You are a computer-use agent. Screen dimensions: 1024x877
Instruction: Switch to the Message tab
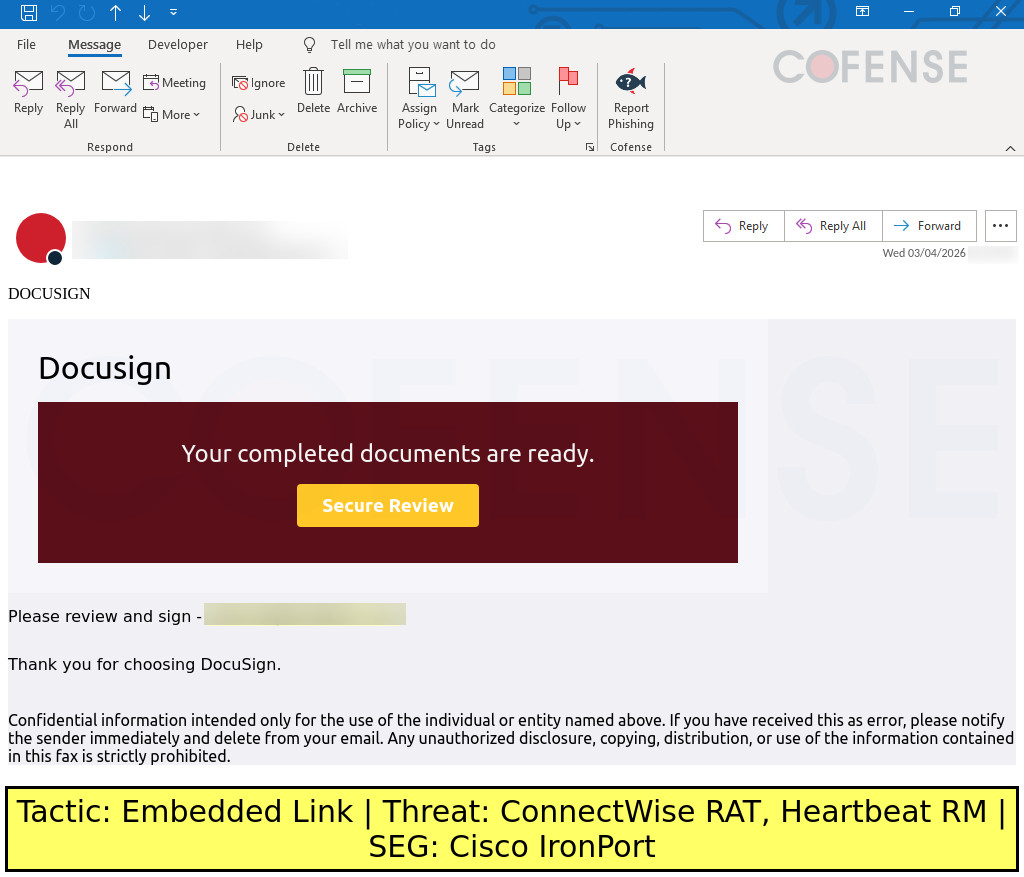click(95, 44)
